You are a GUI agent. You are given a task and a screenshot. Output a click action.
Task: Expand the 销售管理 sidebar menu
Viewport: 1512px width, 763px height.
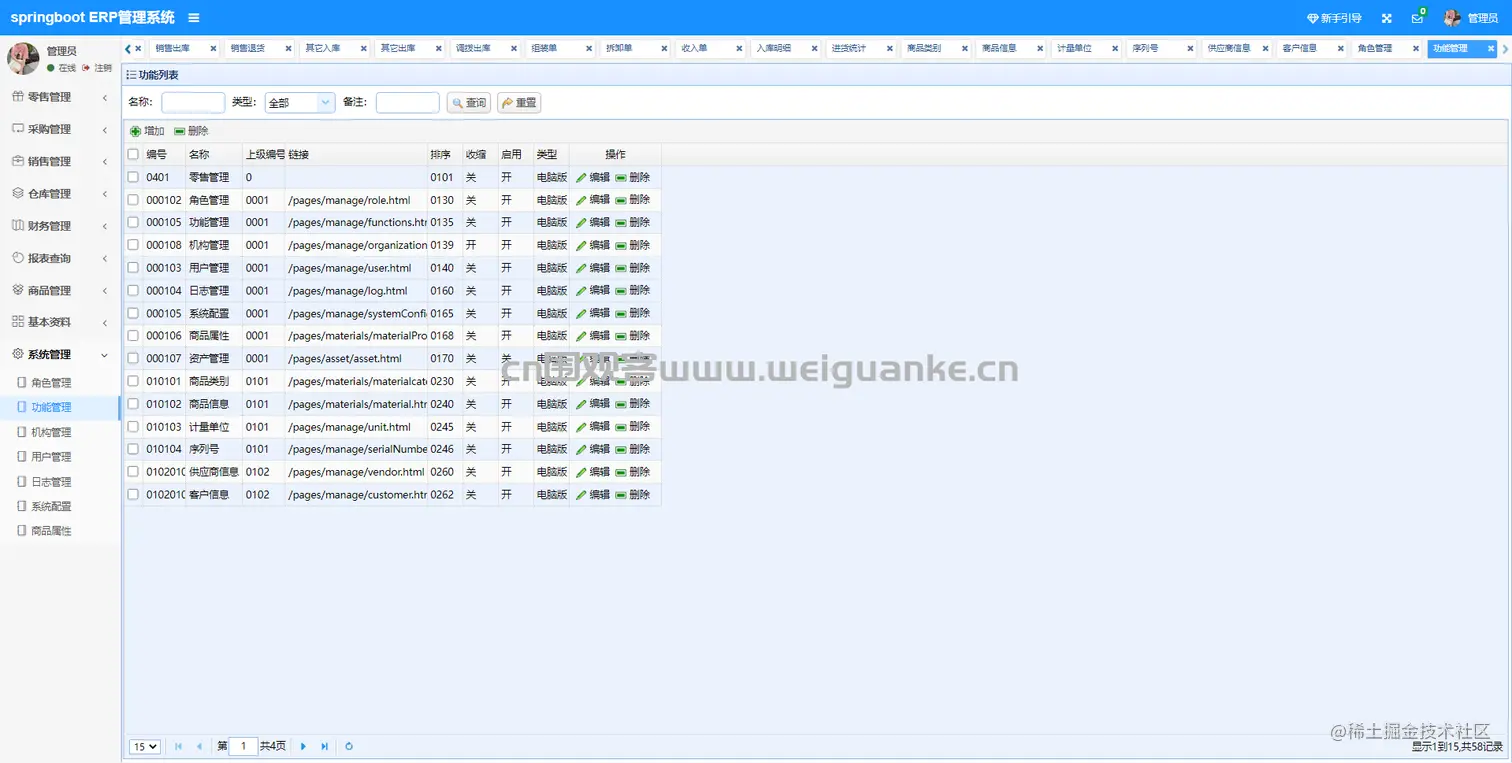coord(60,161)
